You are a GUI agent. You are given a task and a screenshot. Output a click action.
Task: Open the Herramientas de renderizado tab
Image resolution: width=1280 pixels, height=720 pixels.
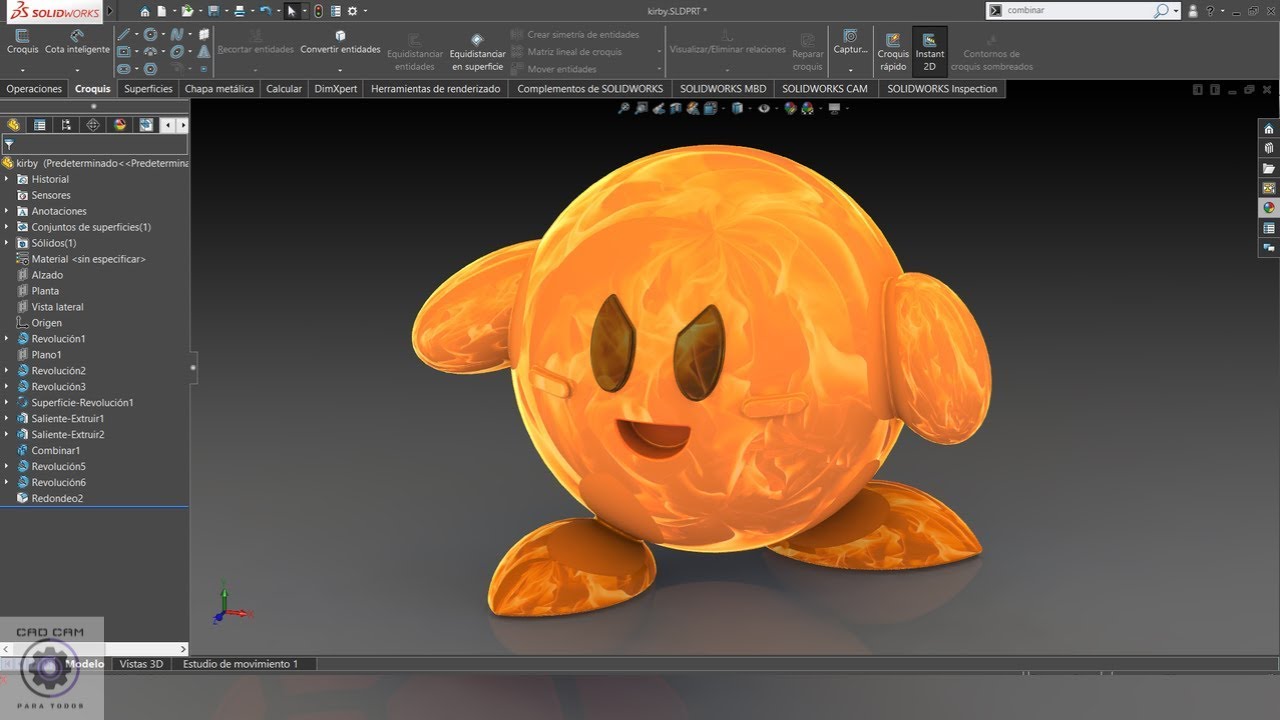[x=435, y=89]
